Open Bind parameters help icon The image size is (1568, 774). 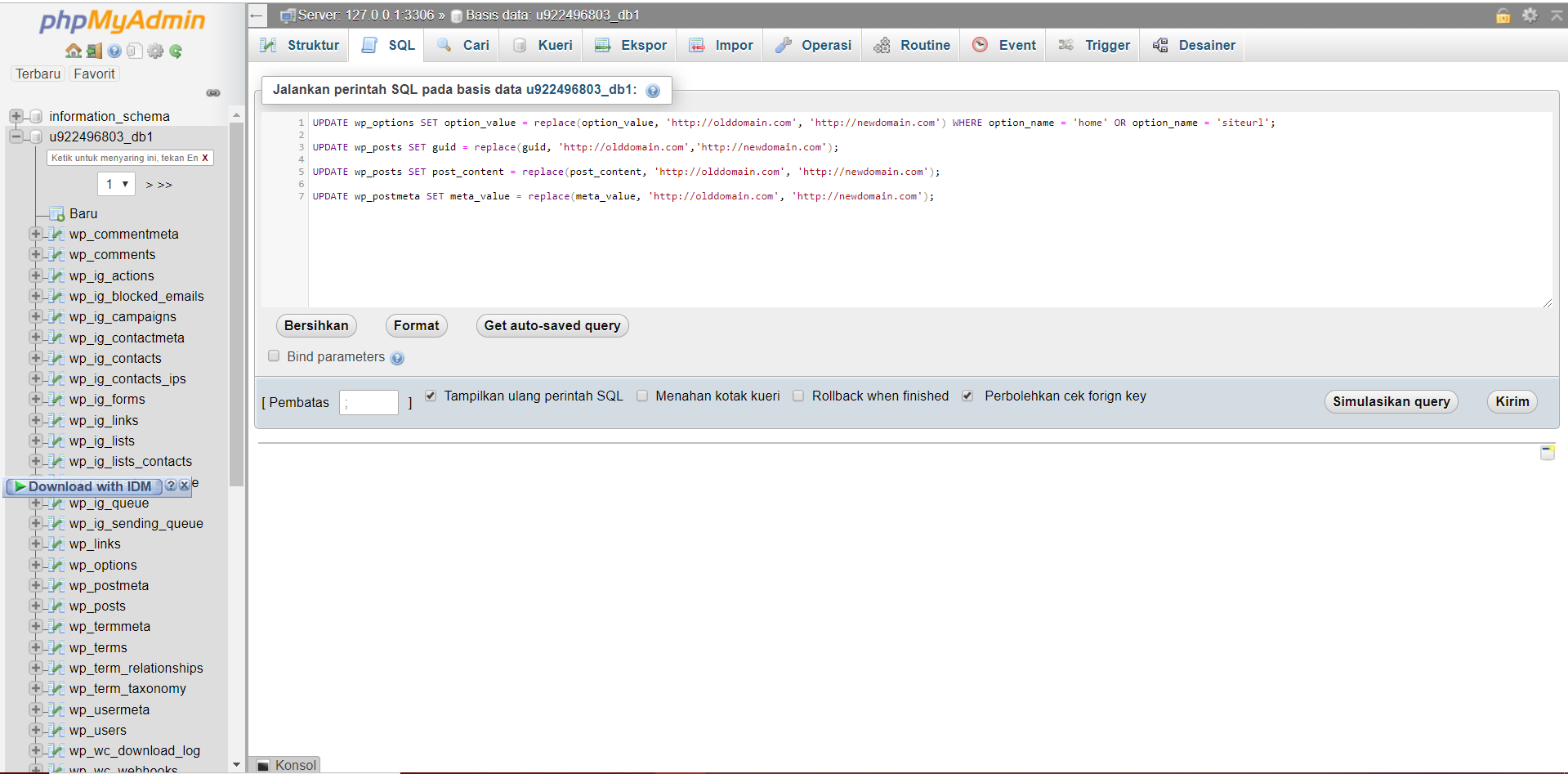[397, 358]
